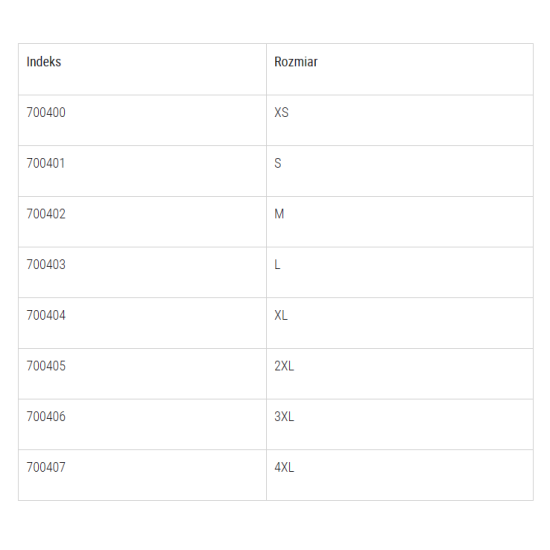The image size is (550, 550).
Task: Select index cell 700400
Action: [142, 120]
